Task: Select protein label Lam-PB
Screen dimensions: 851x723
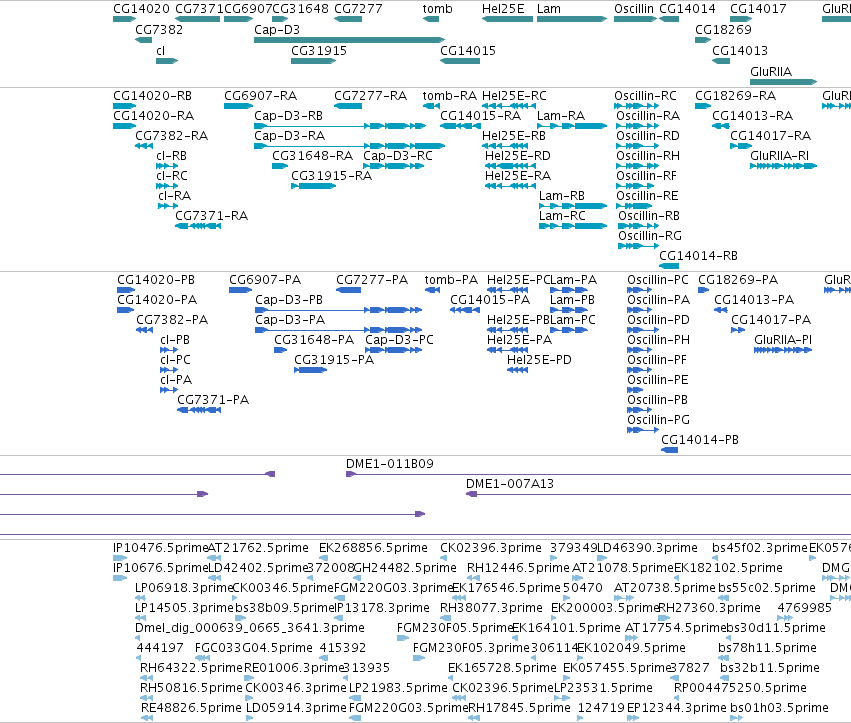Action: point(572,300)
